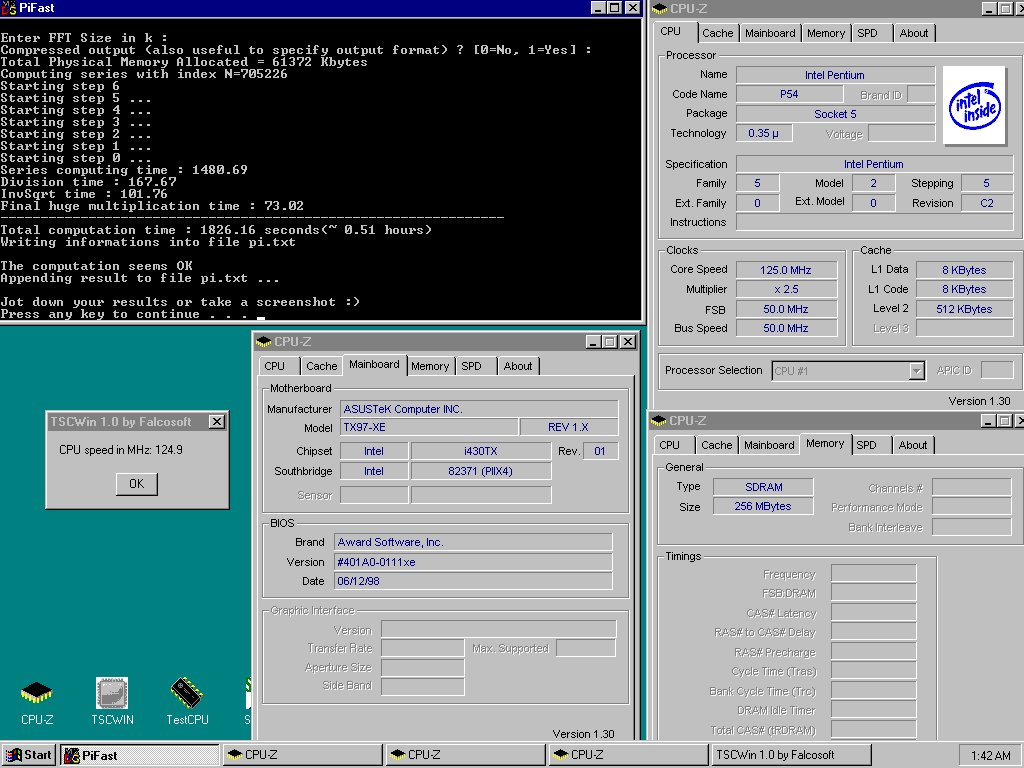
Task: Click the Specification Intel Pentium field
Action: pos(874,165)
